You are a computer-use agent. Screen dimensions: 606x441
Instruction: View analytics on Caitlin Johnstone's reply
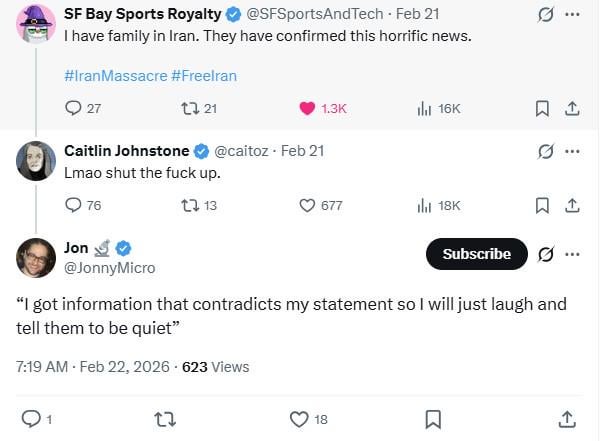tap(424, 205)
